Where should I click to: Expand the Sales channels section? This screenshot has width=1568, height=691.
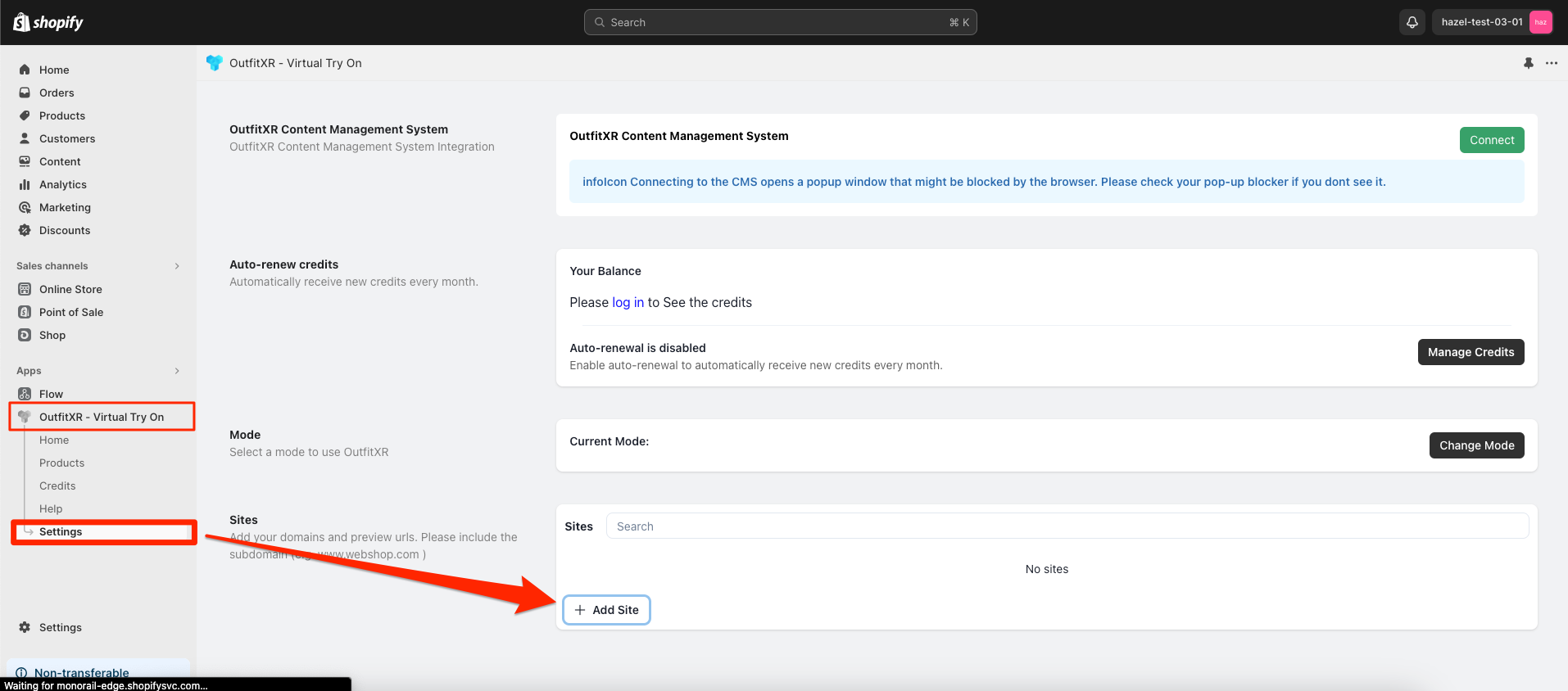177,266
